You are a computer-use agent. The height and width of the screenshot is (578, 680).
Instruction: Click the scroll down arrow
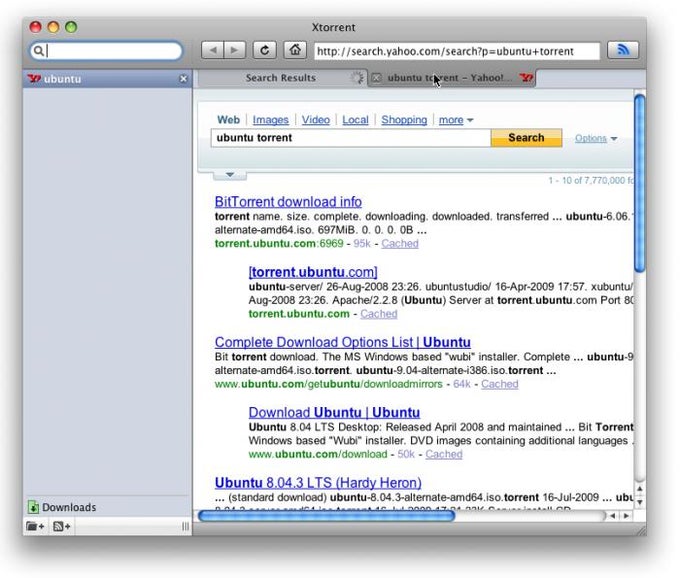point(640,502)
